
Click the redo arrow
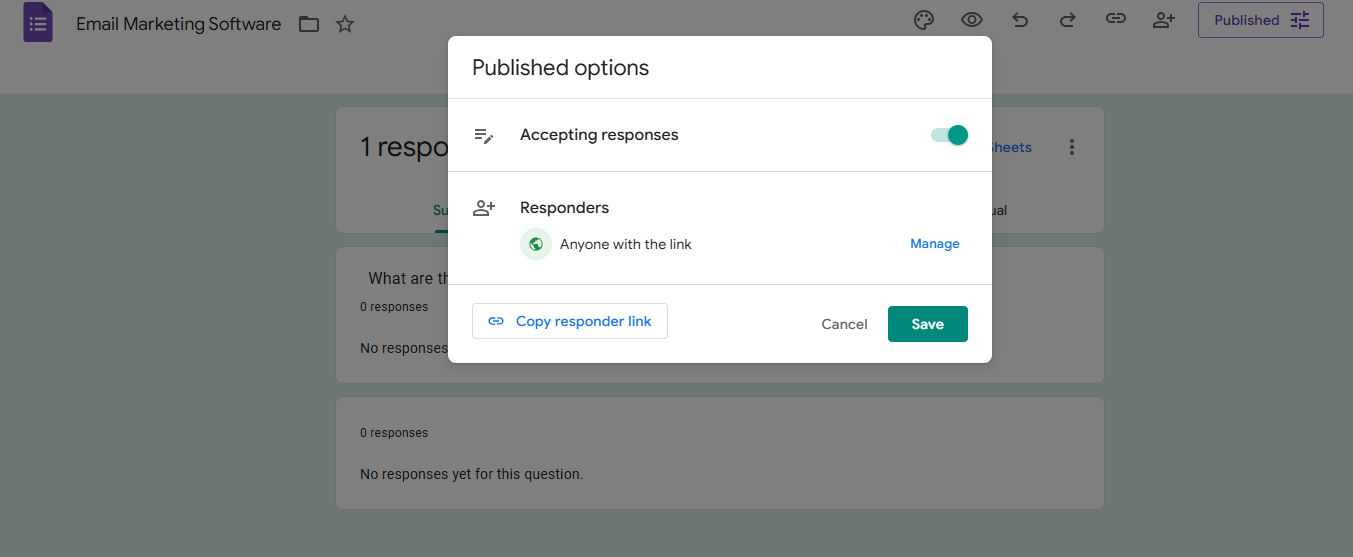[x=1067, y=20]
